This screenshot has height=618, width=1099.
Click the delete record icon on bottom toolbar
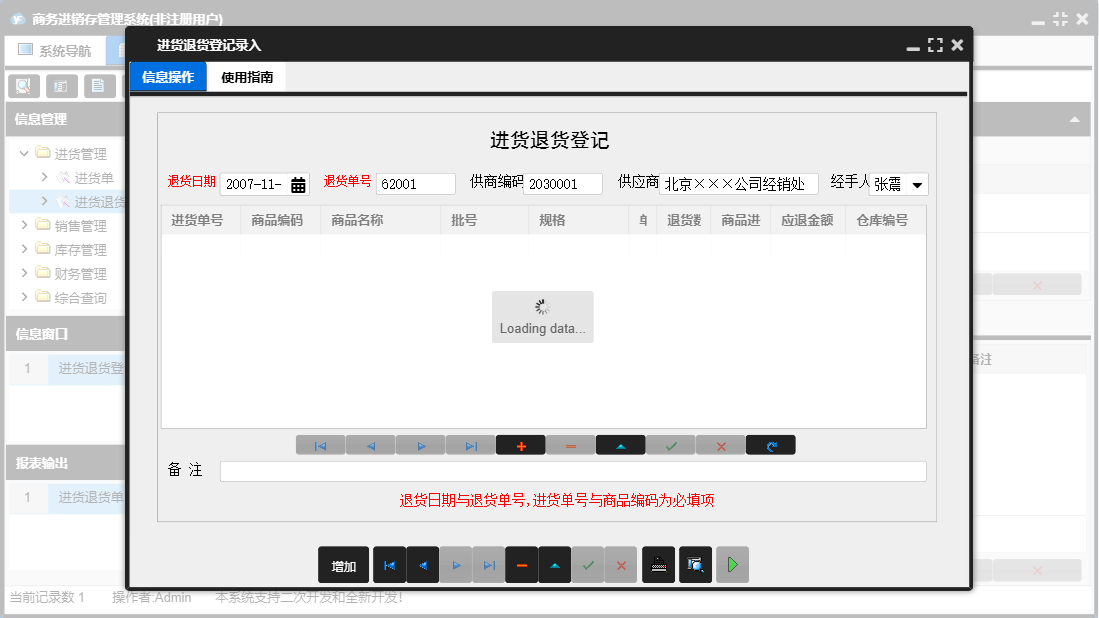[x=521, y=565]
